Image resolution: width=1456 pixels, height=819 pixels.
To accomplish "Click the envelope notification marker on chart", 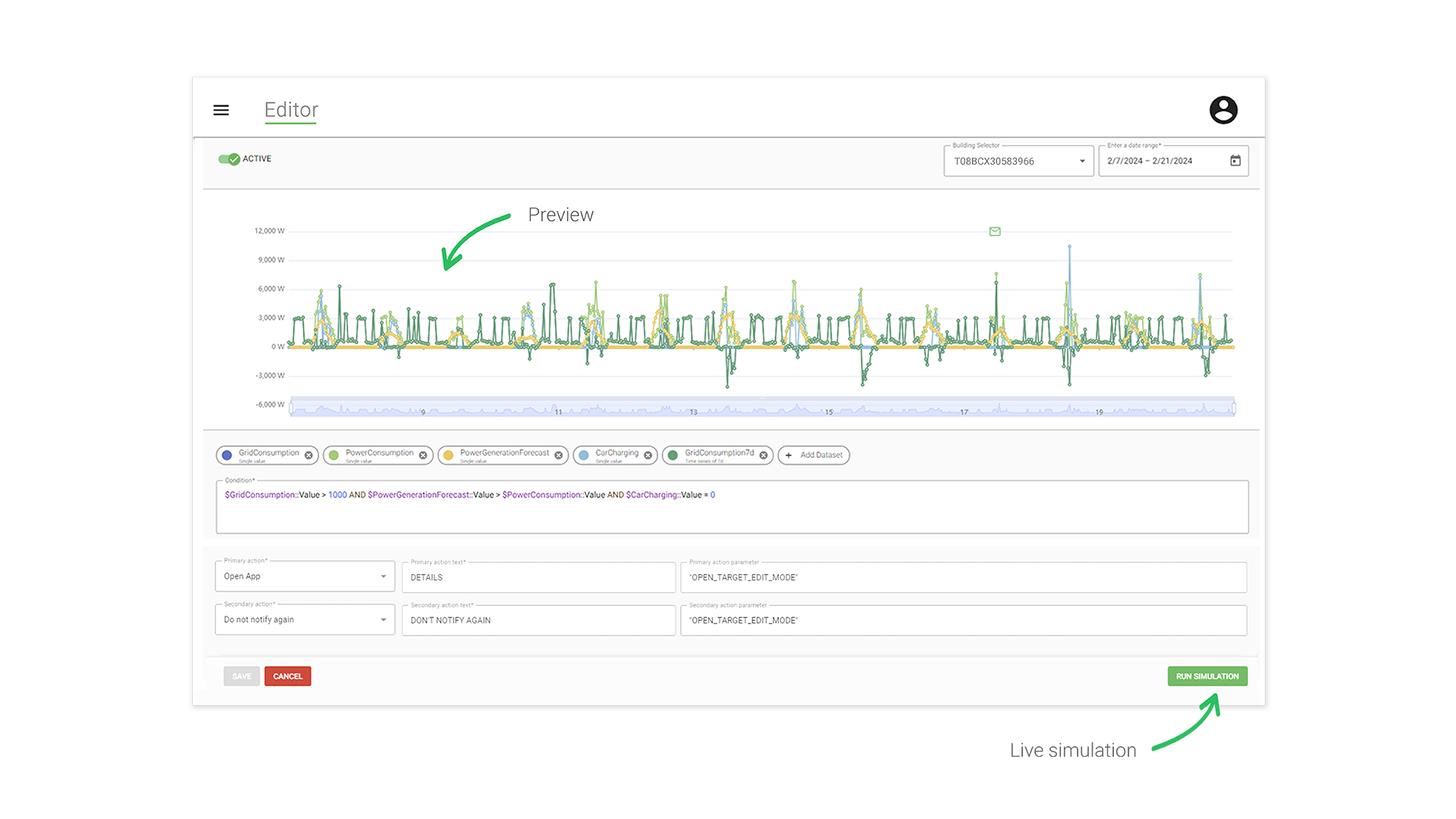I will click(994, 231).
